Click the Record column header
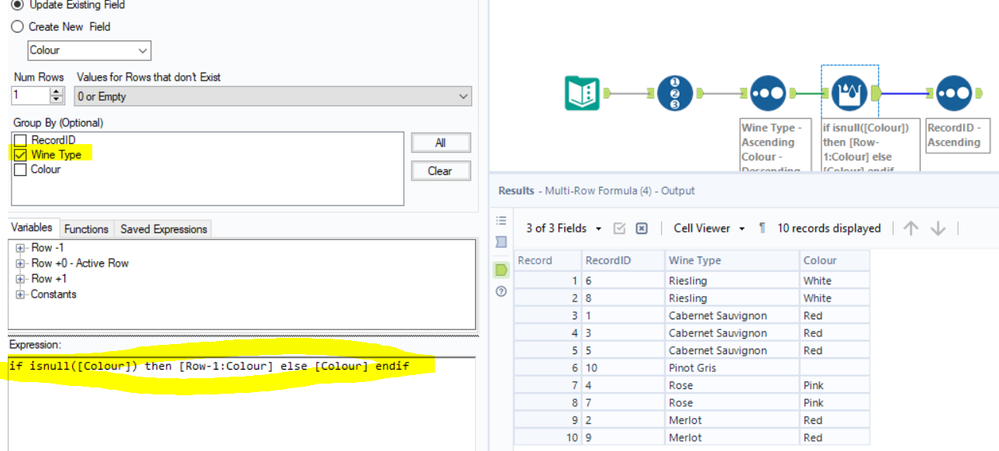Screen dimensions: 999x451 [x=547, y=260]
